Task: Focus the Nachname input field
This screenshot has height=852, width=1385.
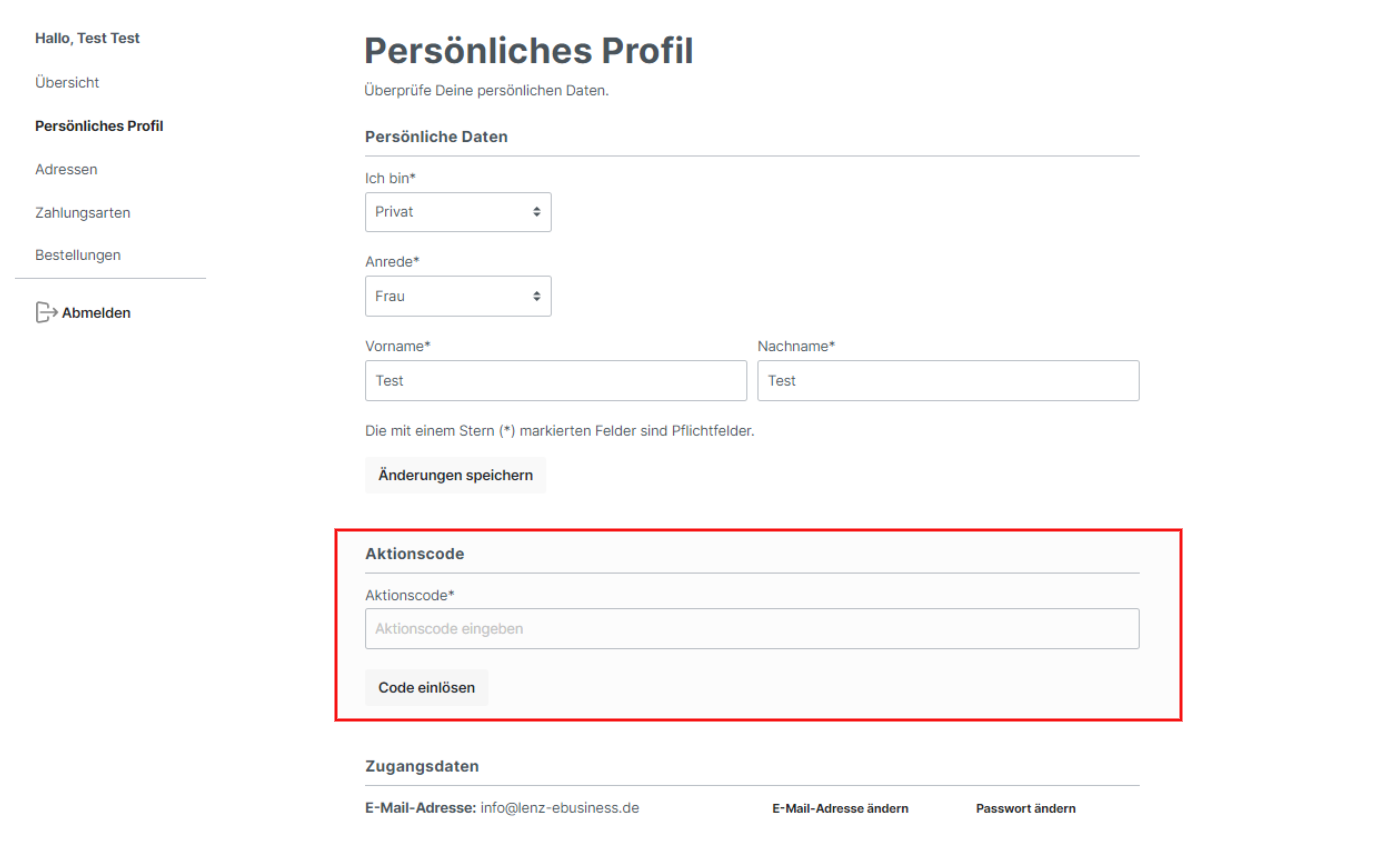Action: pyautogui.click(x=948, y=381)
